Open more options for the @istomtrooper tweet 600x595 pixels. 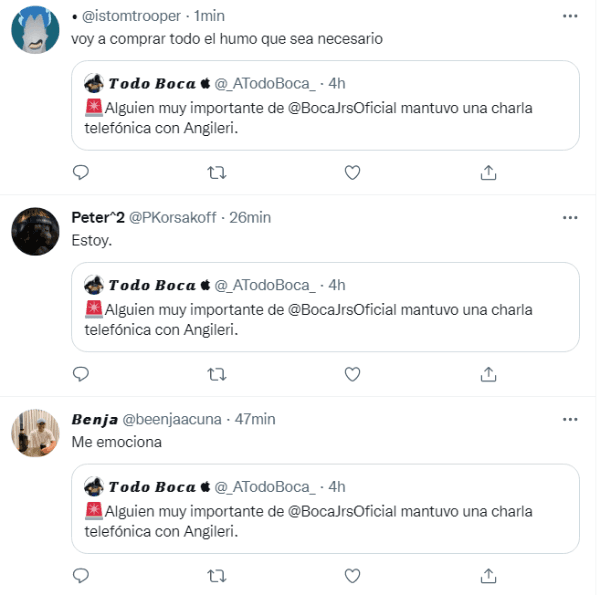coord(570,16)
